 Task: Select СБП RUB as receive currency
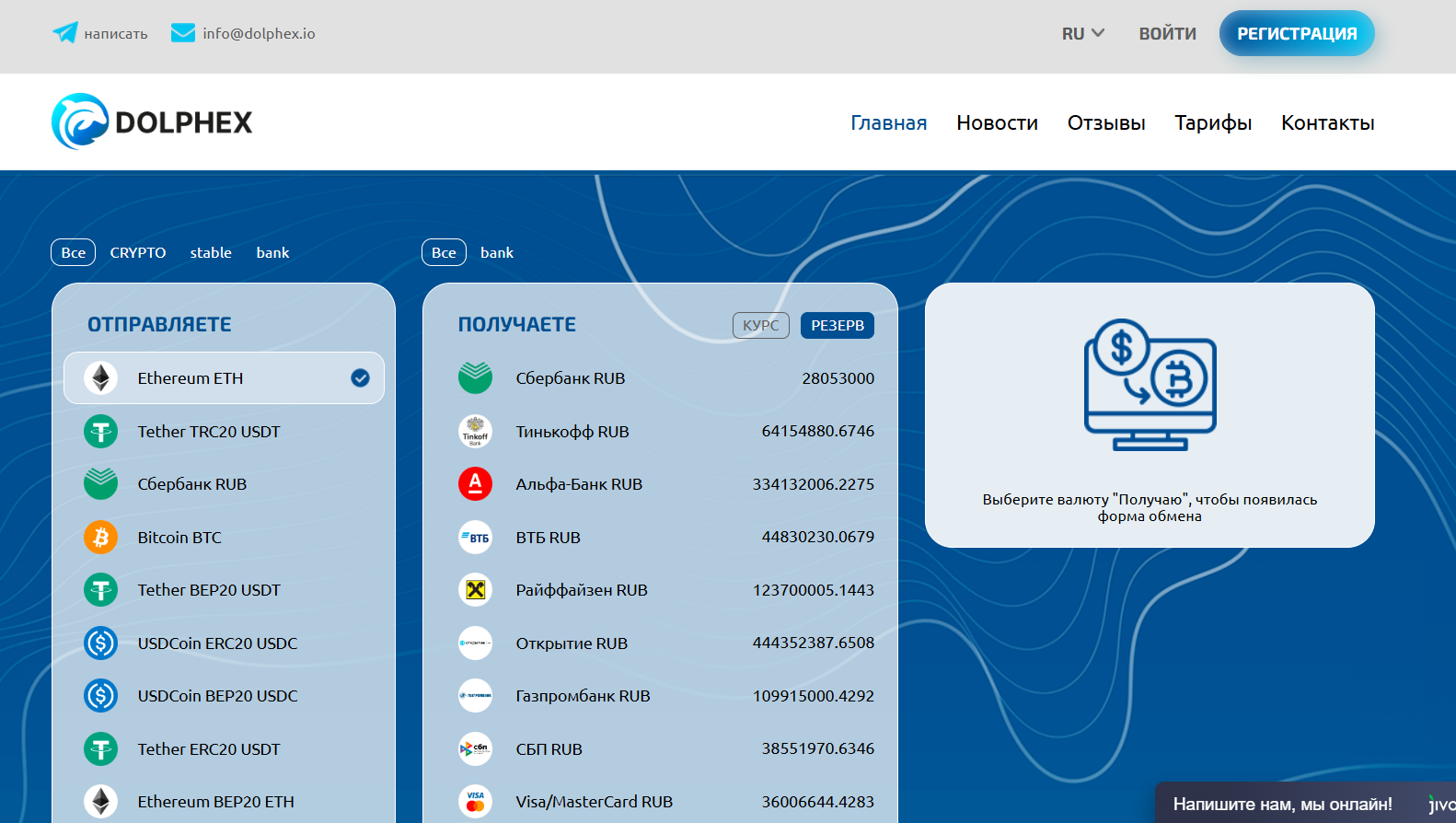[x=660, y=749]
